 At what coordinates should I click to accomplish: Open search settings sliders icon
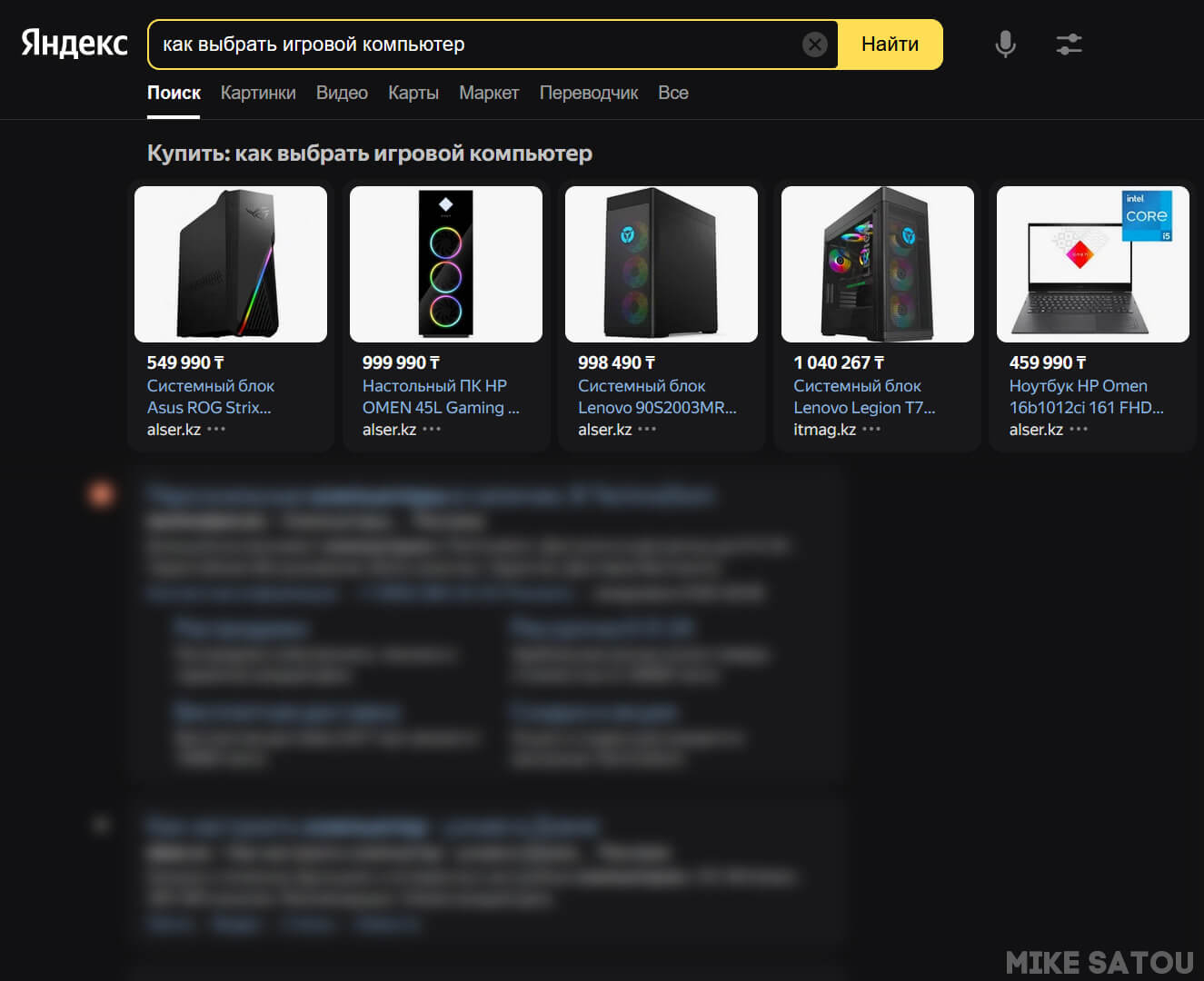1070,44
